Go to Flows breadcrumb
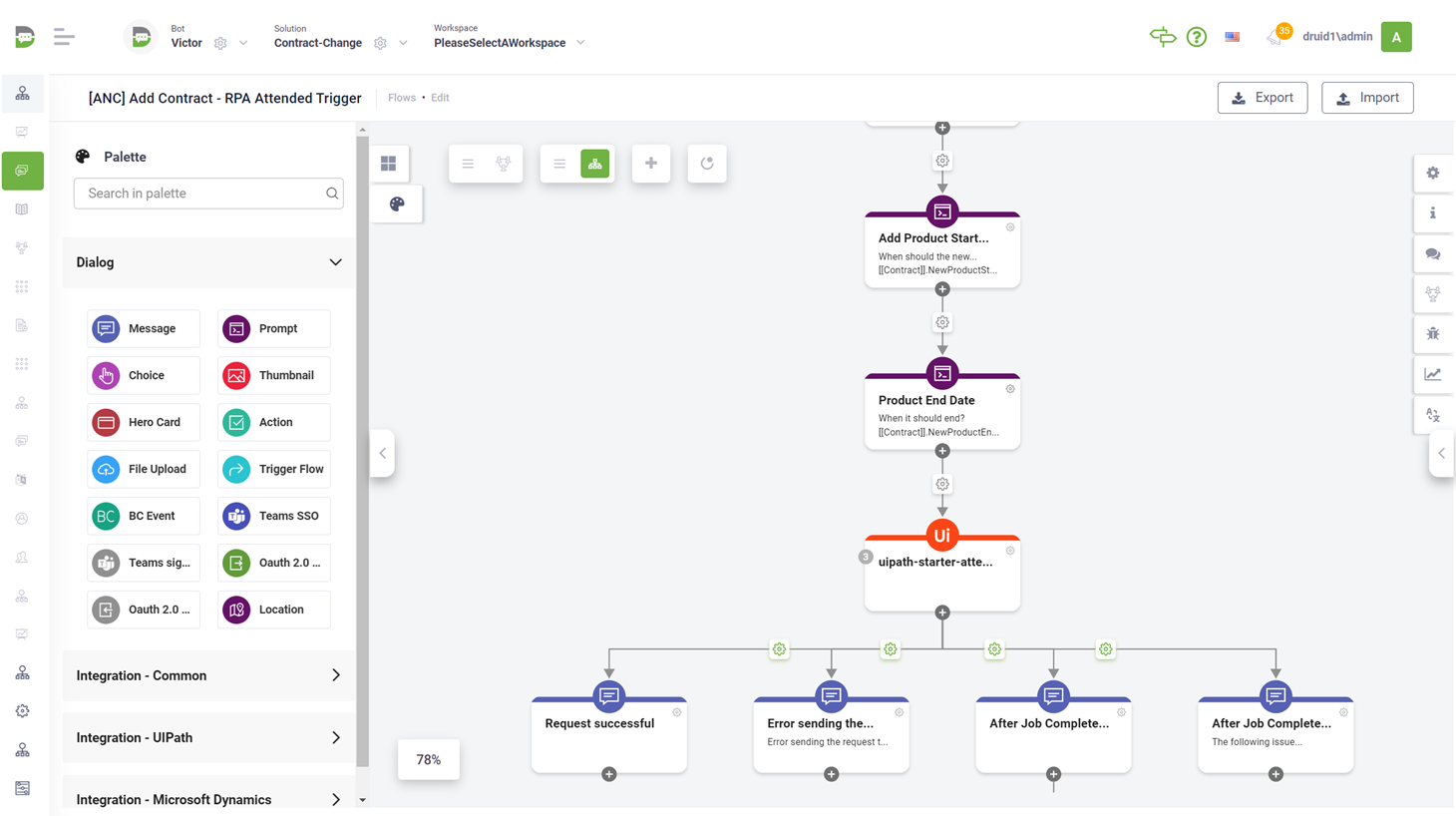The image size is (1456, 816). pos(402,98)
